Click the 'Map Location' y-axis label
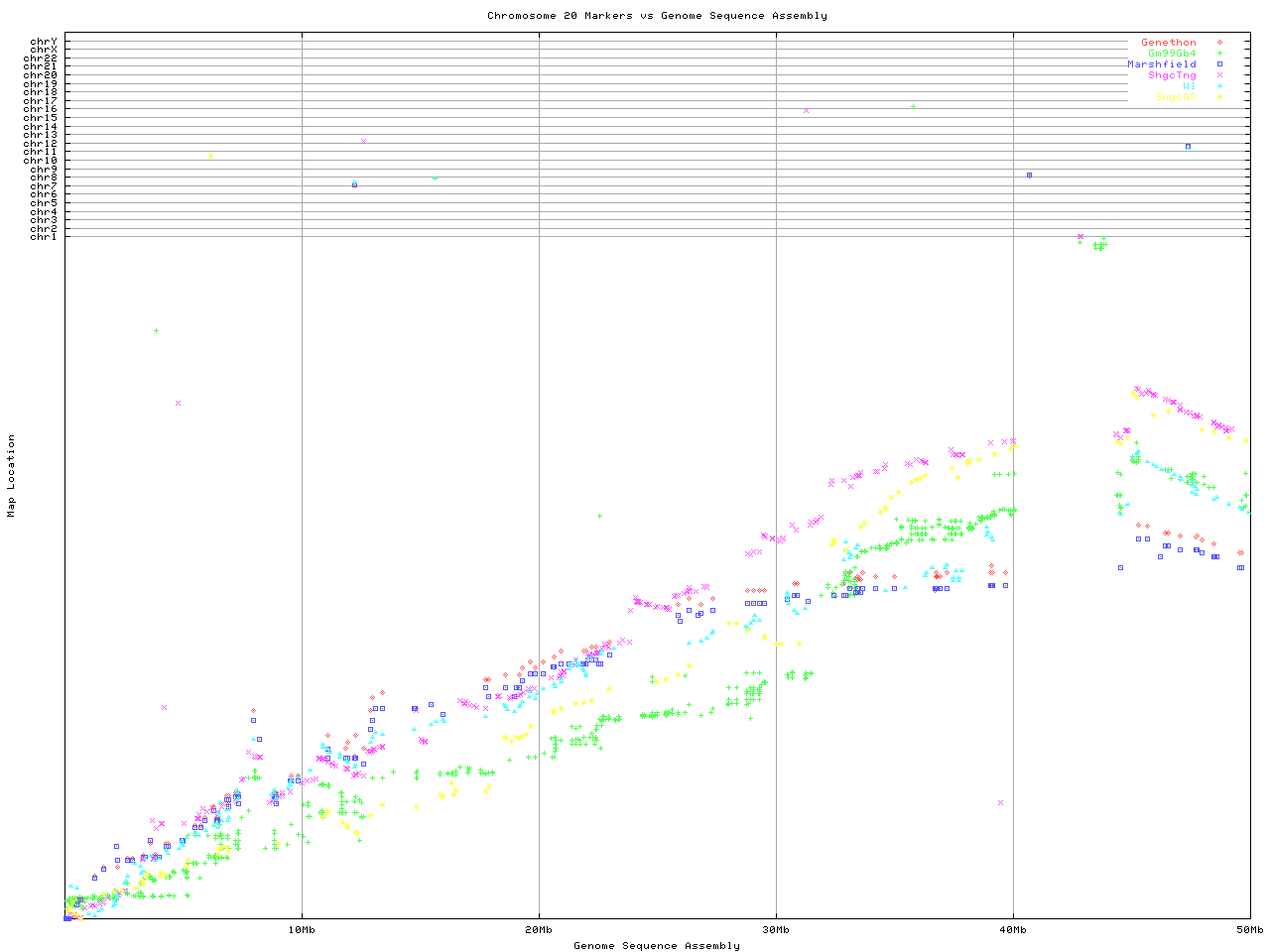The width and height of the screenshot is (1270, 952). click(12, 476)
